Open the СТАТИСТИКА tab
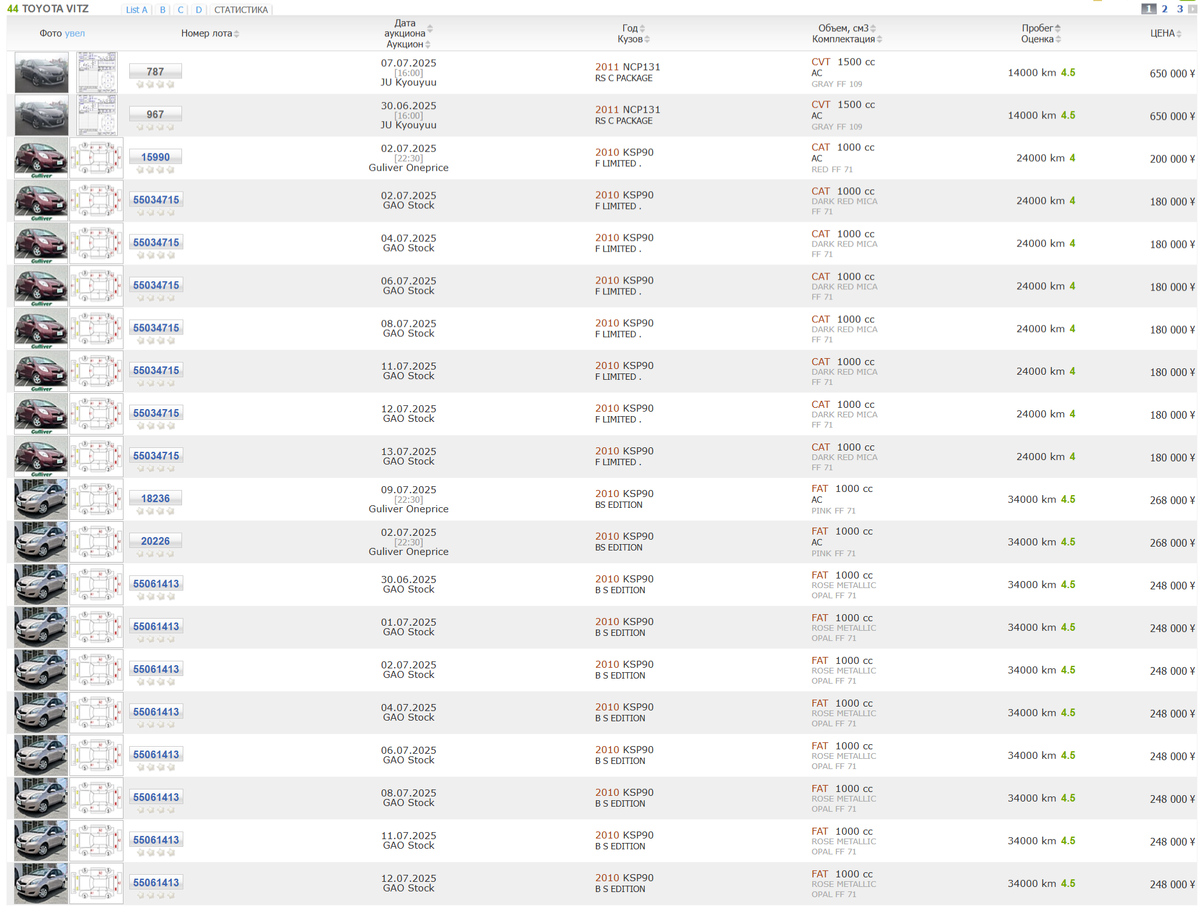This screenshot has width=1200, height=908. pyautogui.click(x=241, y=10)
